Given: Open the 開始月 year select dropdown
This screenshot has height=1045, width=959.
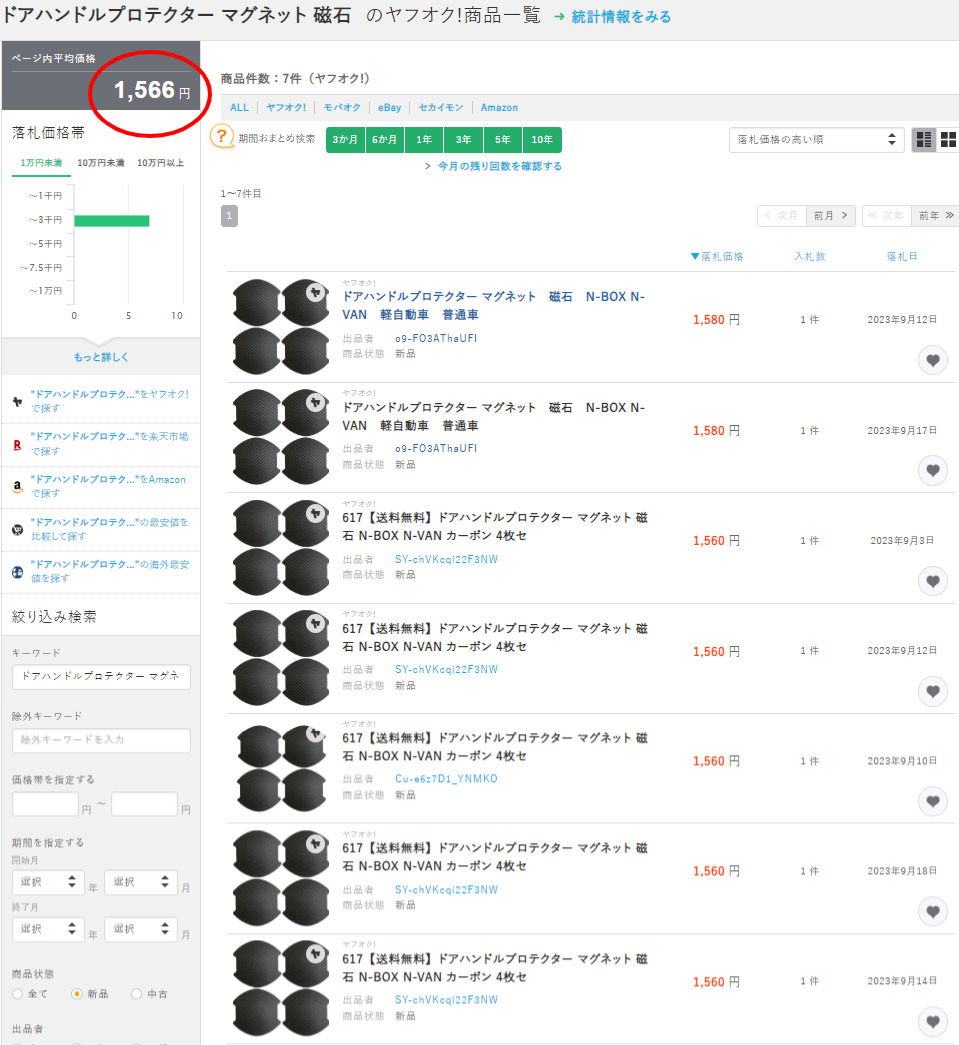Looking at the screenshot, I should [x=45, y=882].
